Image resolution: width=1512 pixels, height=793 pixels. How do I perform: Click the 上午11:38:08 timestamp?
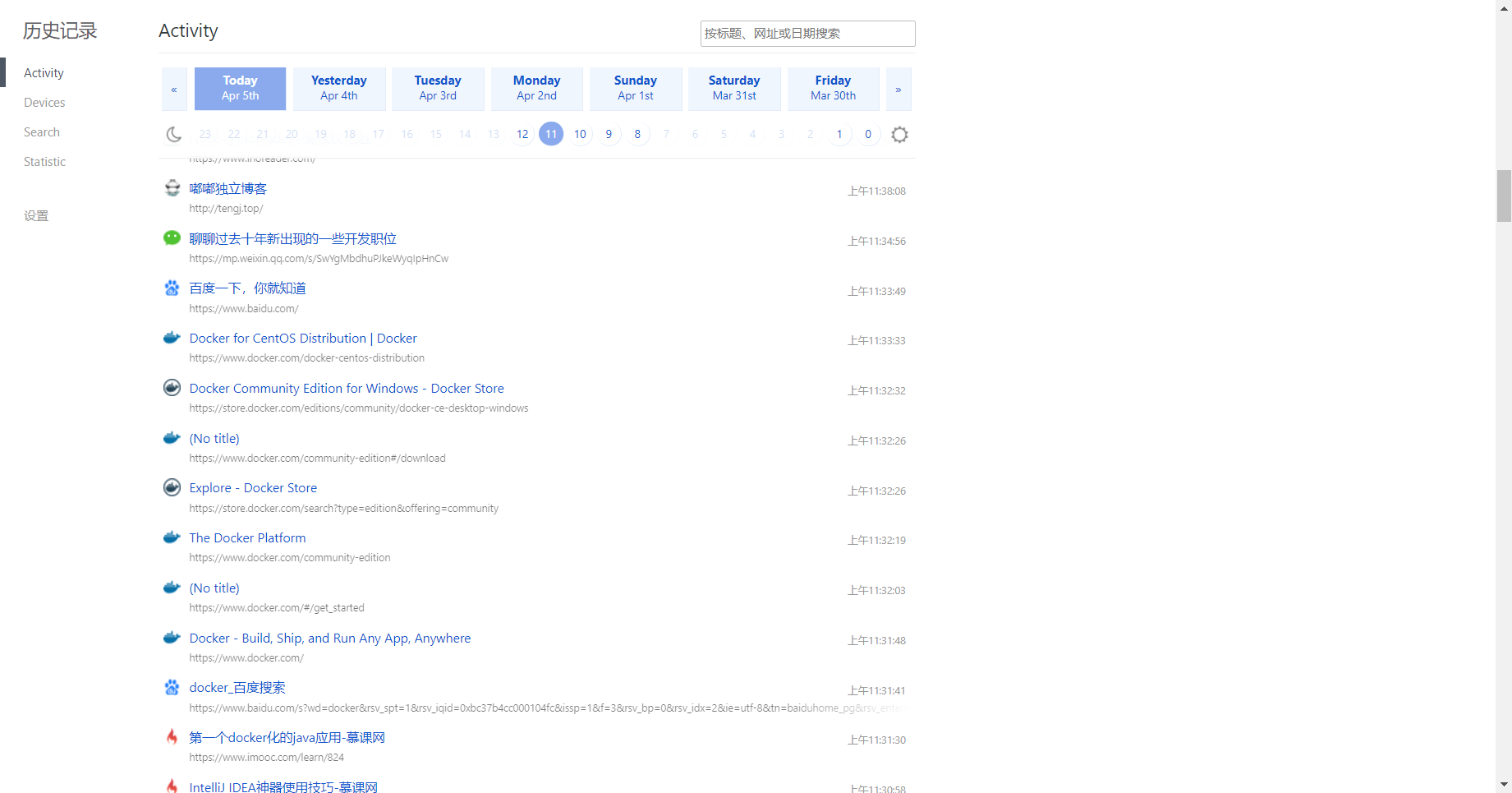point(876,191)
